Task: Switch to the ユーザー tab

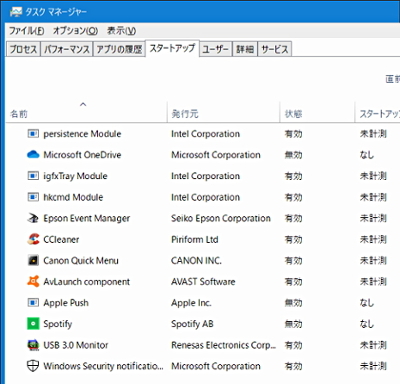Action: click(215, 49)
